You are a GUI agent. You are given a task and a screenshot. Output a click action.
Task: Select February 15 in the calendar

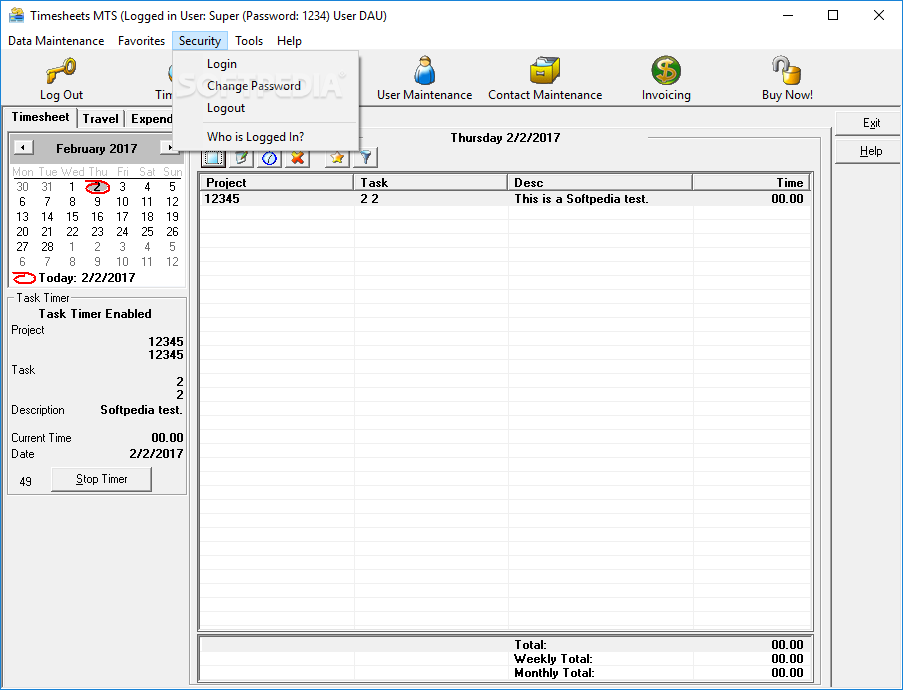click(x=72, y=217)
